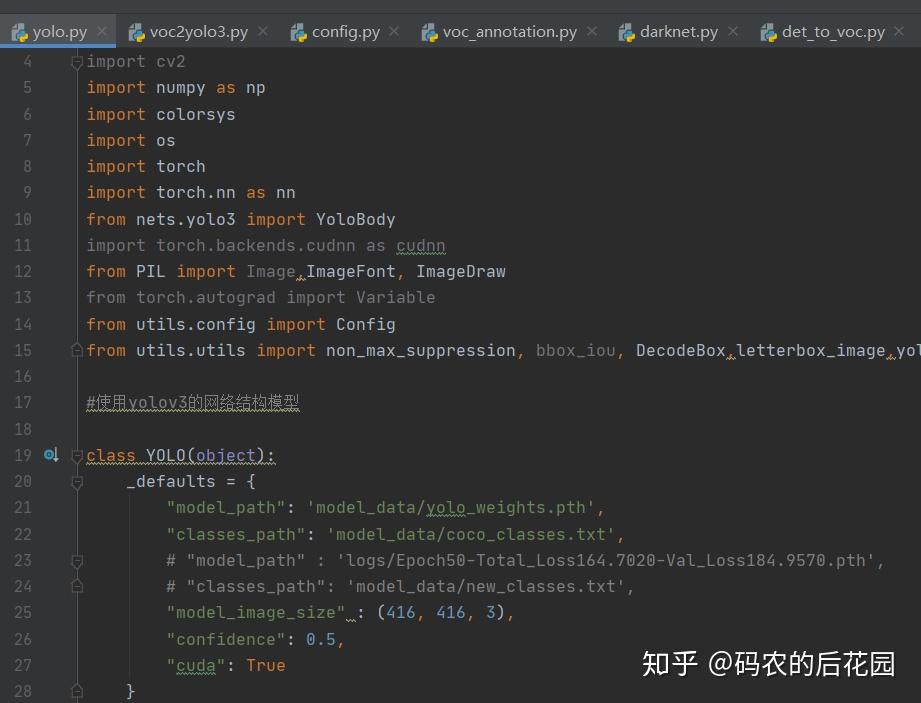921x703 pixels.
Task: Click line number 10 in the gutter
Action: click(x=22, y=218)
